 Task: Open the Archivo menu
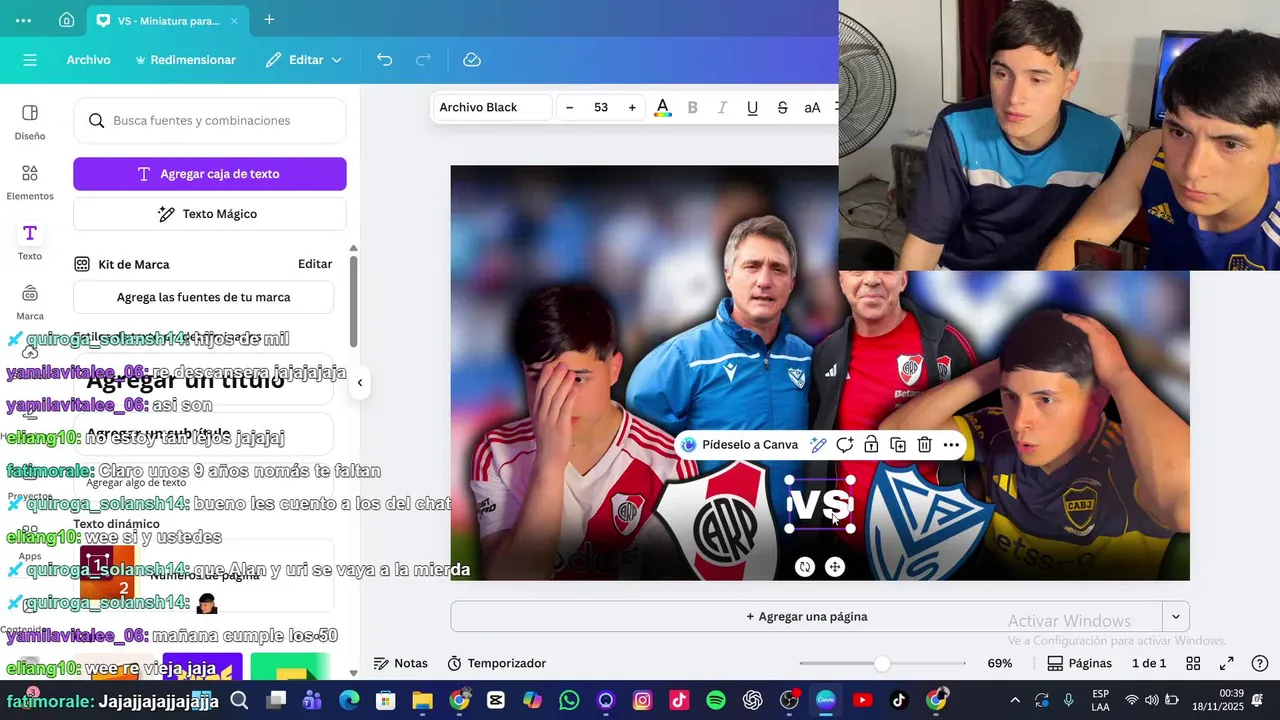click(x=88, y=60)
